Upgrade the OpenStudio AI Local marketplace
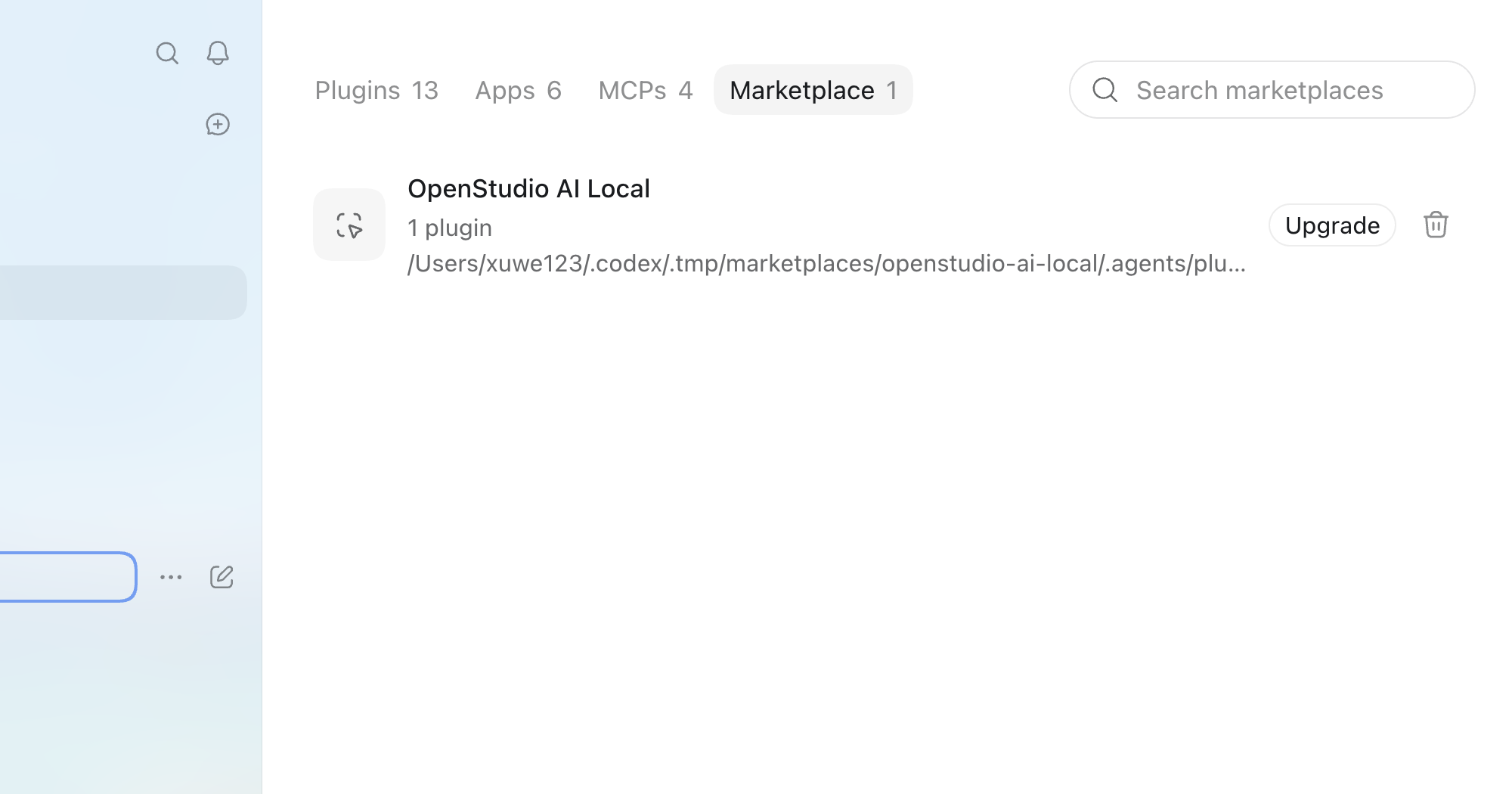Screen dimensions: 1512x794 pos(1332,225)
